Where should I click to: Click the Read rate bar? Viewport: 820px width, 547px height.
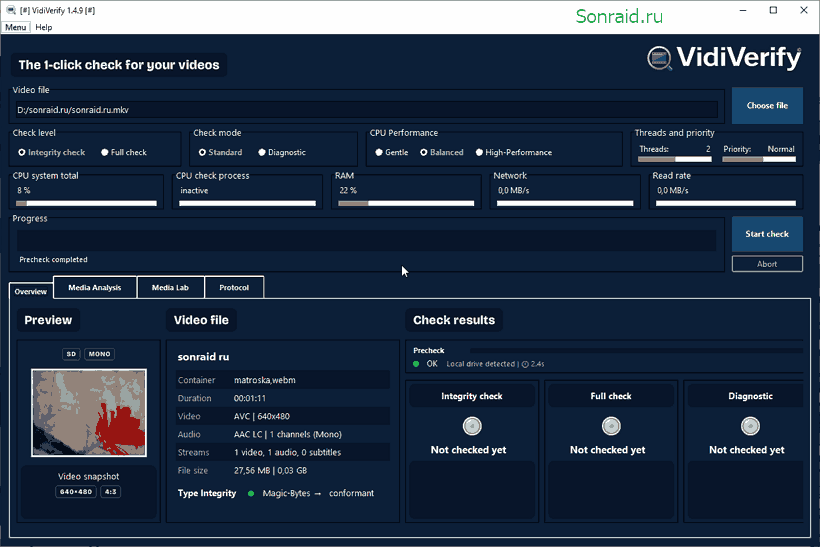[x=726, y=203]
